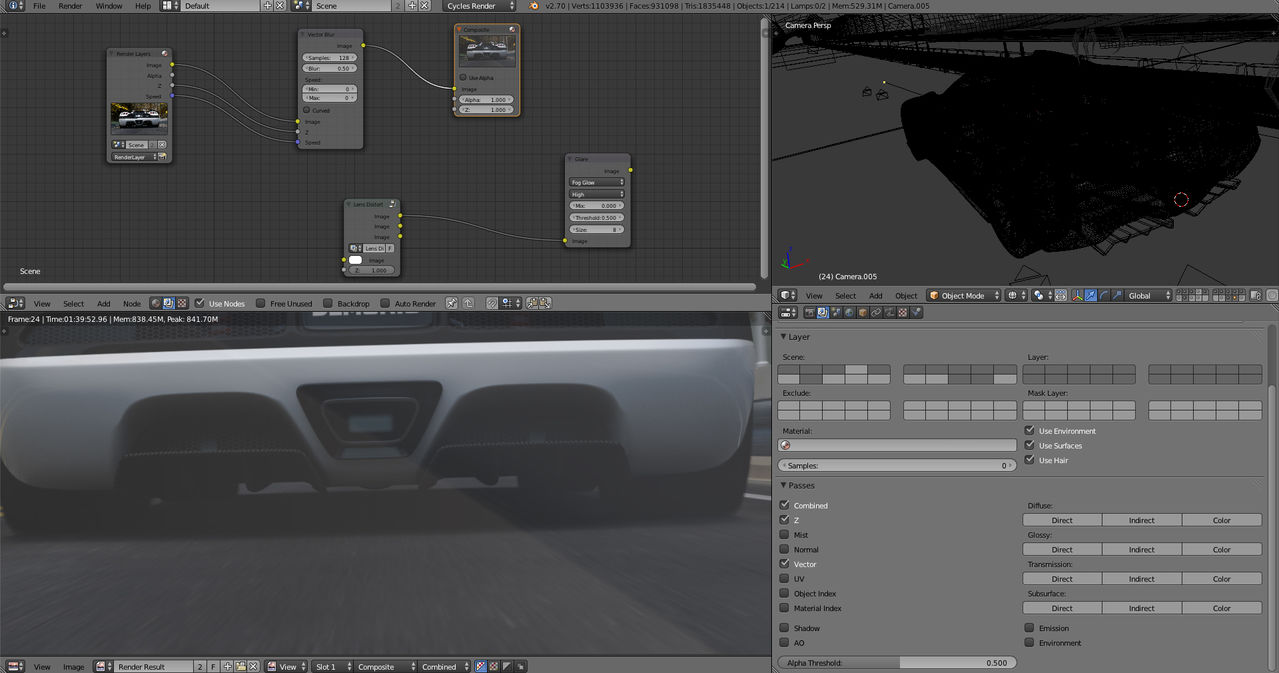This screenshot has height=673, width=1279.
Task: Click the Samples field in Layer panel
Action: coord(897,466)
